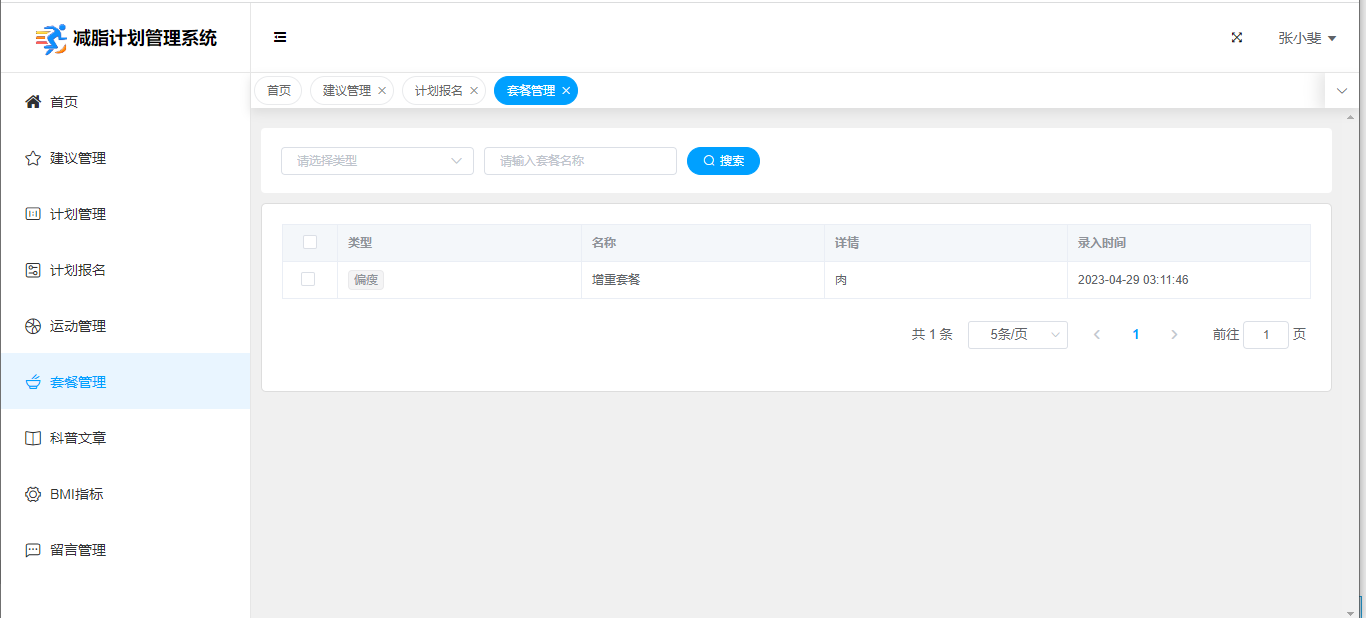Click the home icon in sidebar

[x=33, y=101]
